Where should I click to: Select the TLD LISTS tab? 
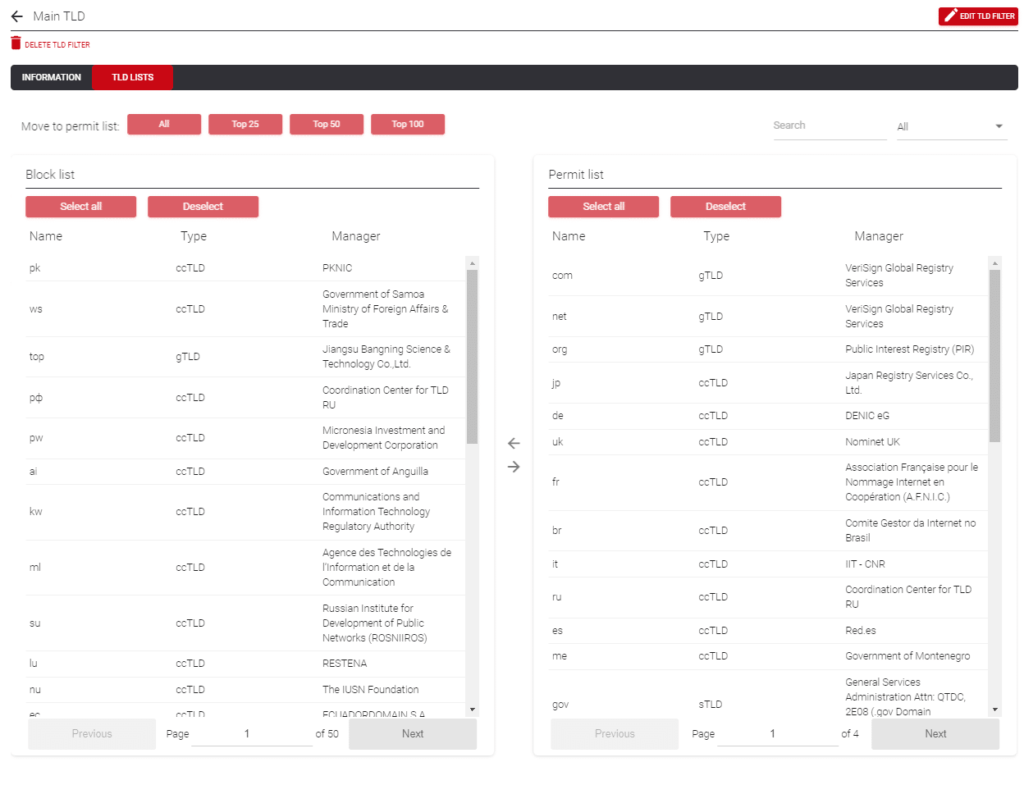(132, 77)
